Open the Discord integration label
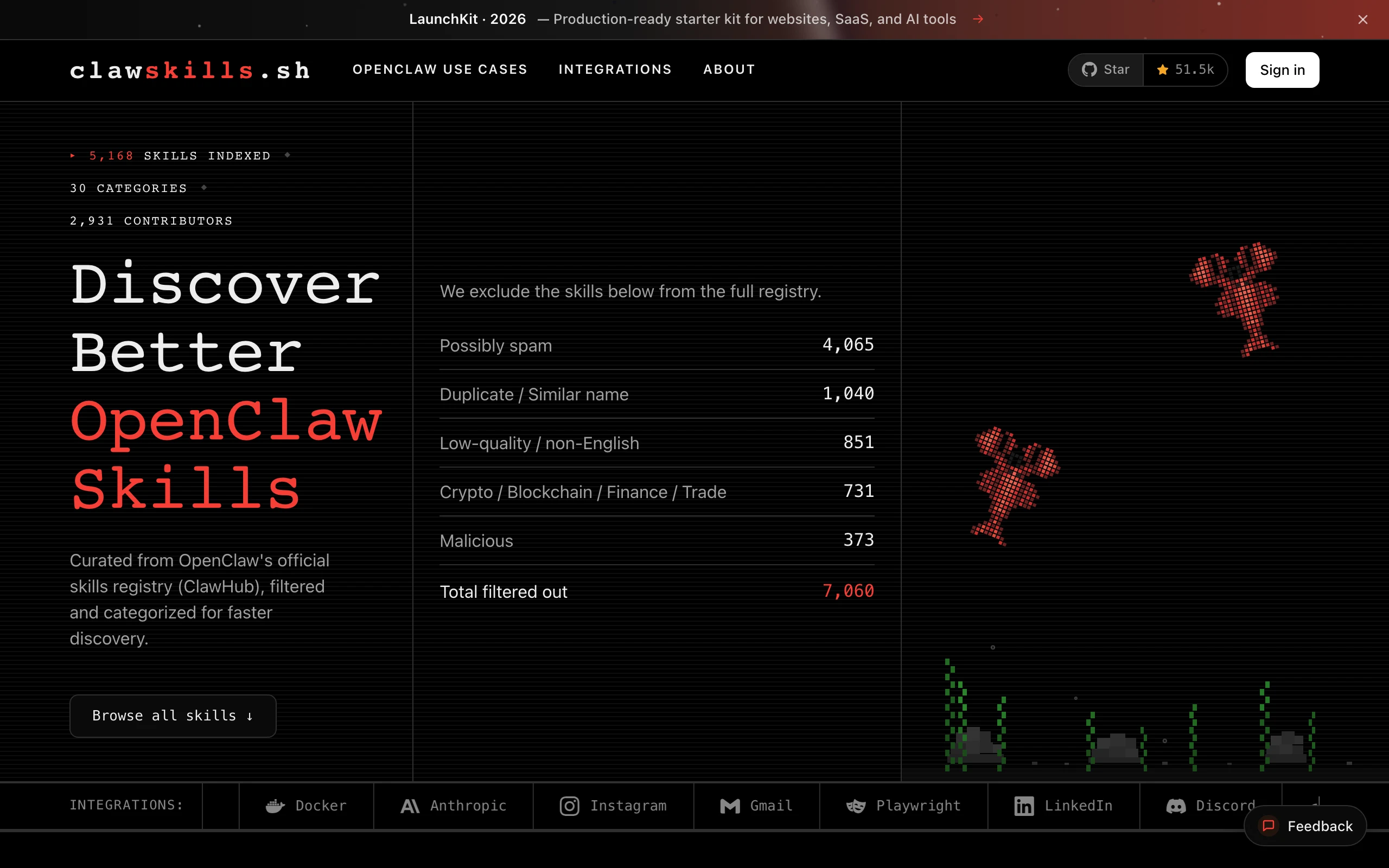This screenshot has width=1389, height=868. (x=1226, y=806)
